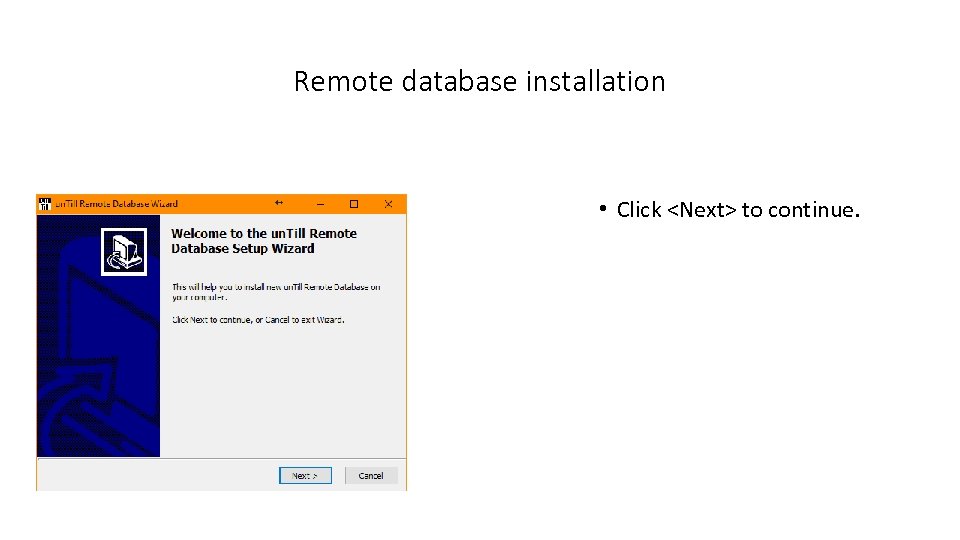Maximize the Remote Database Wizard window
The image size is (960, 540).
pyautogui.click(x=353, y=204)
